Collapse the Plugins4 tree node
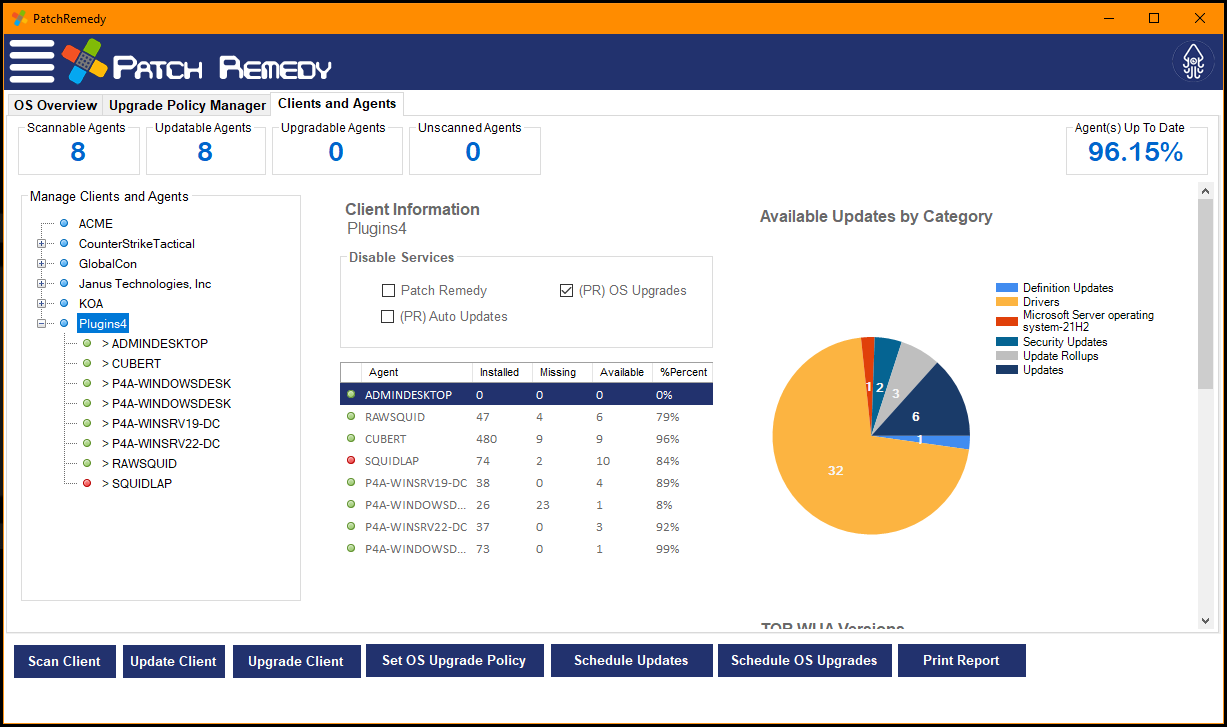The width and height of the screenshot is (1227, 727). (40, 323)
